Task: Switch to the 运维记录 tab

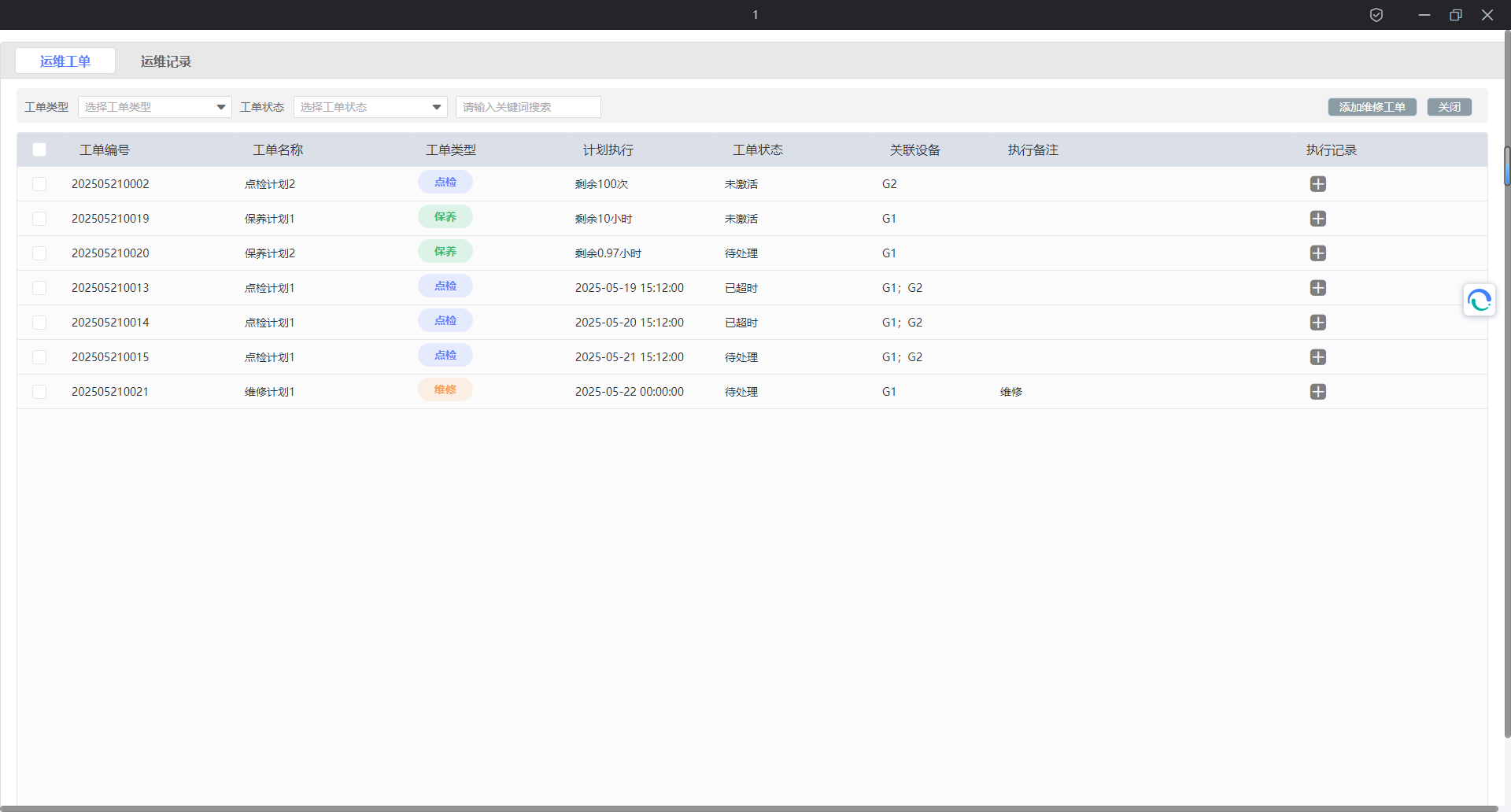Action: click(165, 61)
